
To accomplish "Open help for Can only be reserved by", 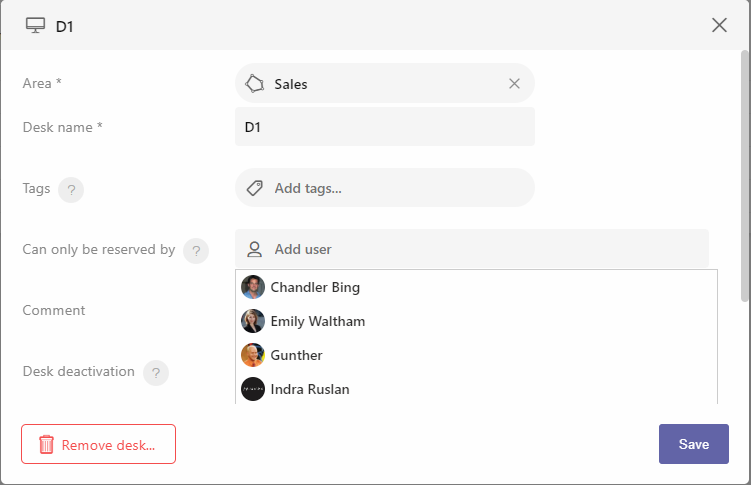I will [196, 251].
